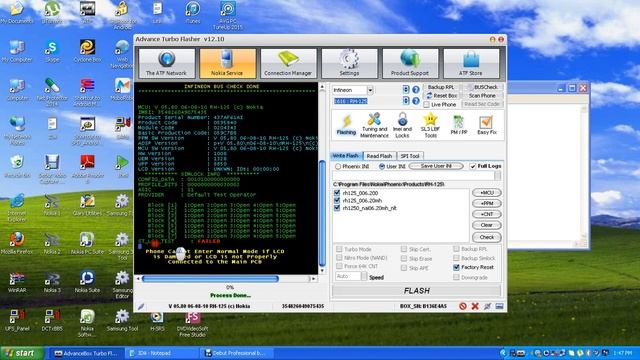
Task: Toggle the Live Phone checkbox
Action: point(427,105)
